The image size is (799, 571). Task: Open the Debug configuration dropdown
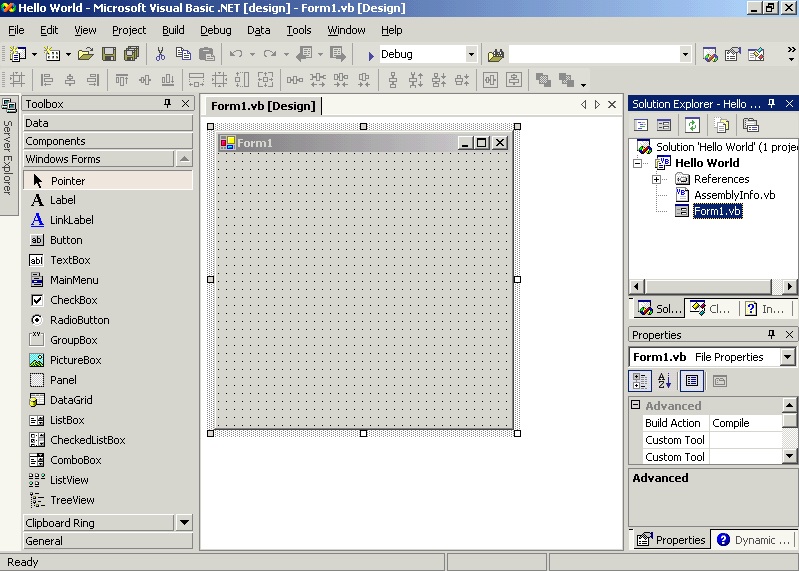tap(471, 54)
